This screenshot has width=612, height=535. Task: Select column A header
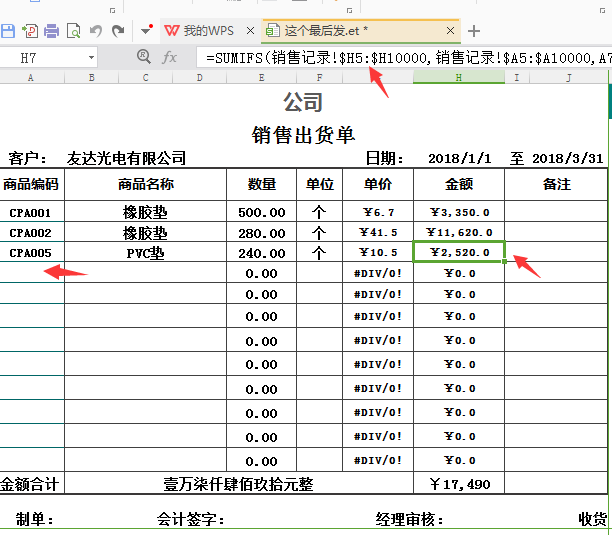pyautogui.click(x=31, y=78)
